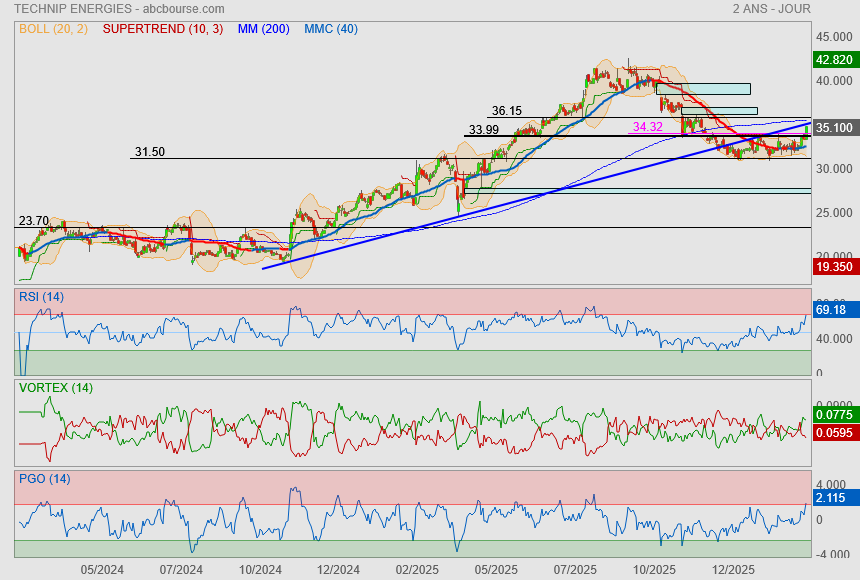
Task: Click the 35.100 current price tag
Action: 834,128
